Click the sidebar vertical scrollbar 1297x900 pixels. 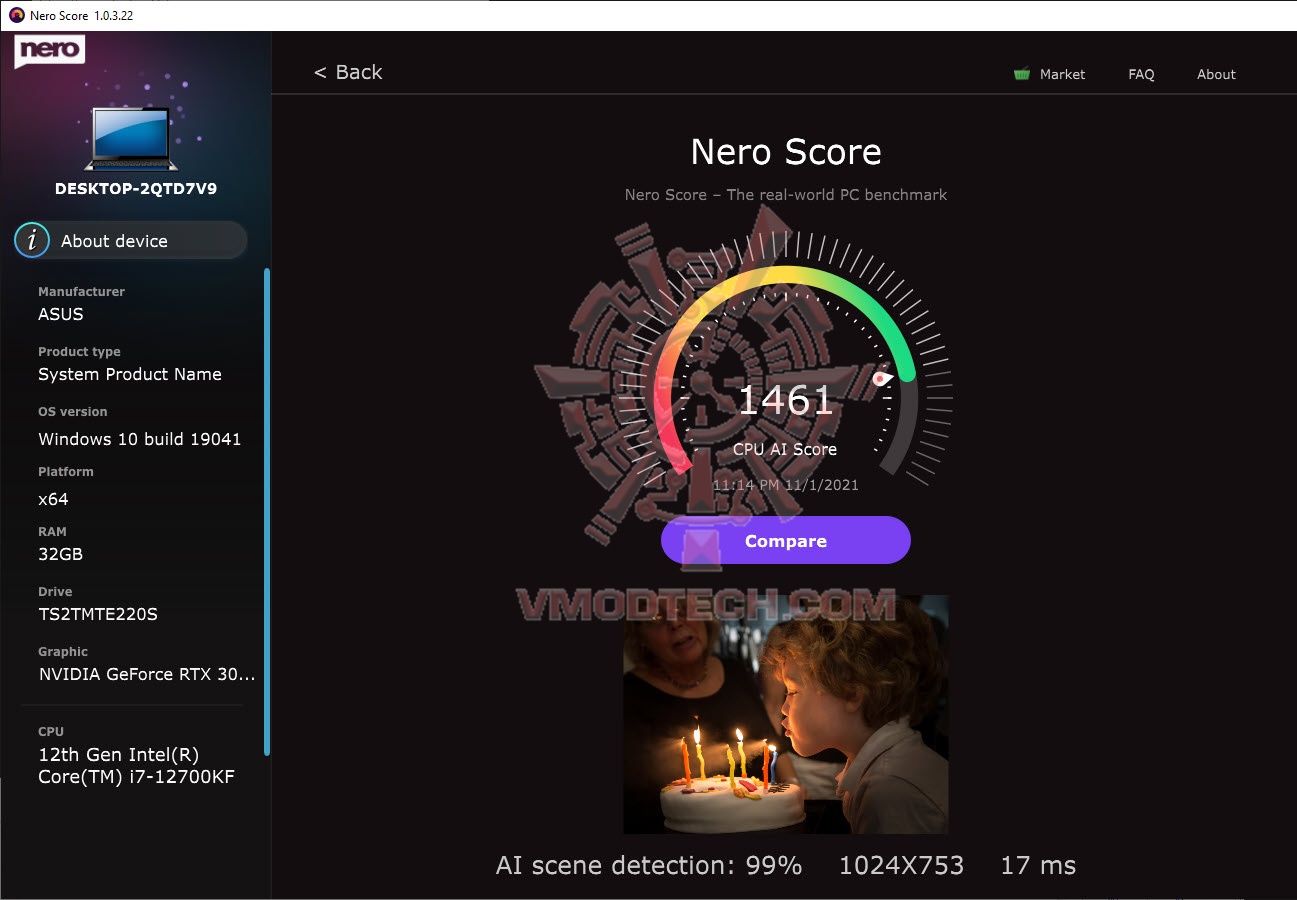click(267, 512)
